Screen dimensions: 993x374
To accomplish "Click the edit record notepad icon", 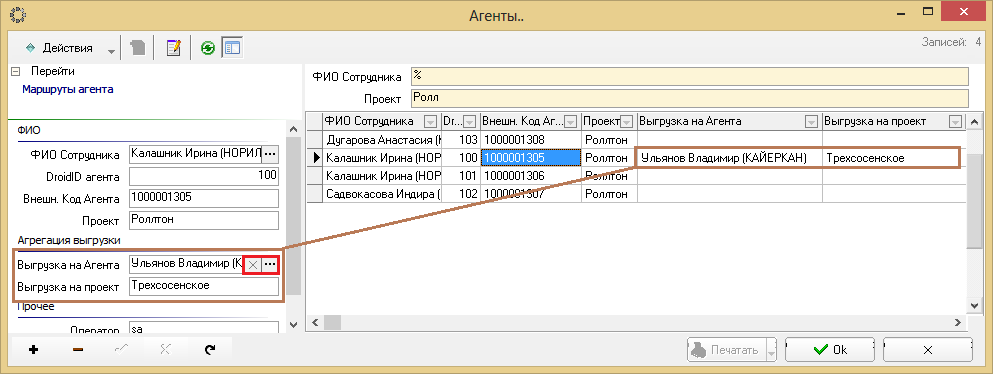I will [x=174, y=48].
